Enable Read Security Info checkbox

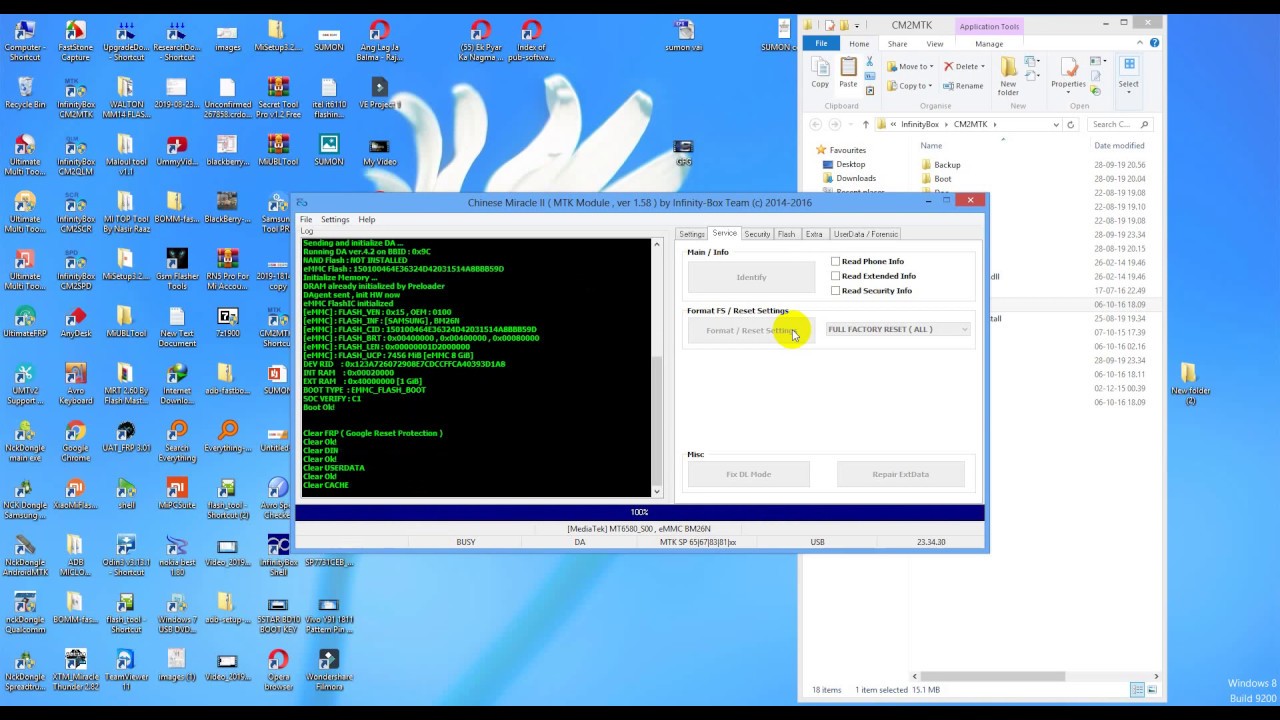tap(835, 291)
